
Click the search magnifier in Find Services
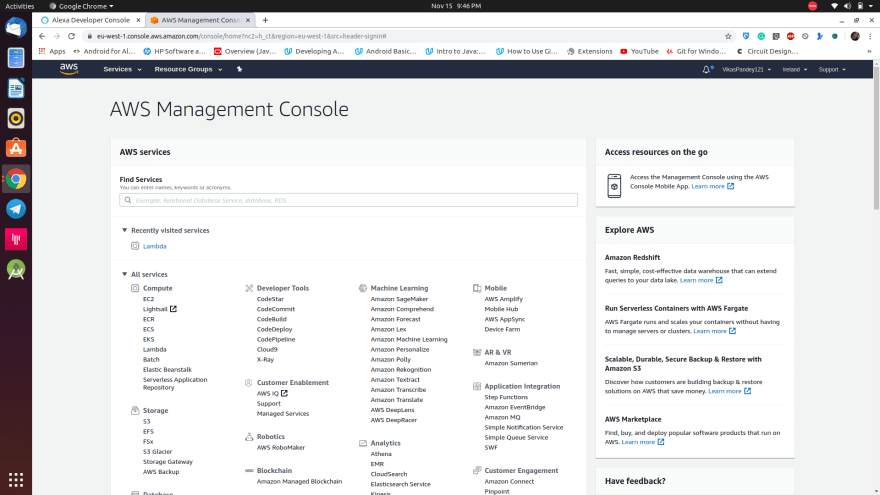[x=128, y=200]
